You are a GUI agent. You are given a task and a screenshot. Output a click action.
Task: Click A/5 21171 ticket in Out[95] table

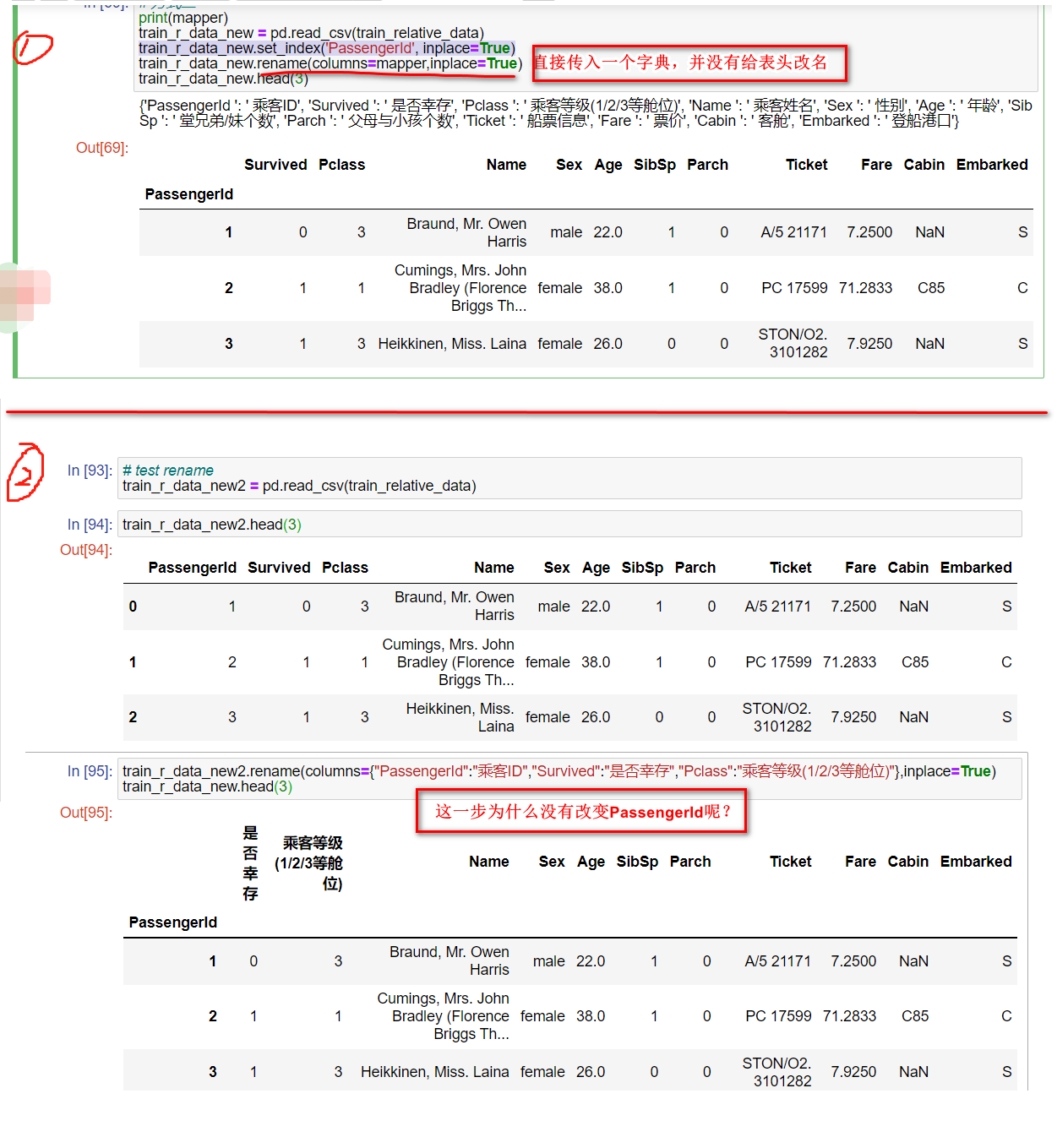[x=778, y=961]
